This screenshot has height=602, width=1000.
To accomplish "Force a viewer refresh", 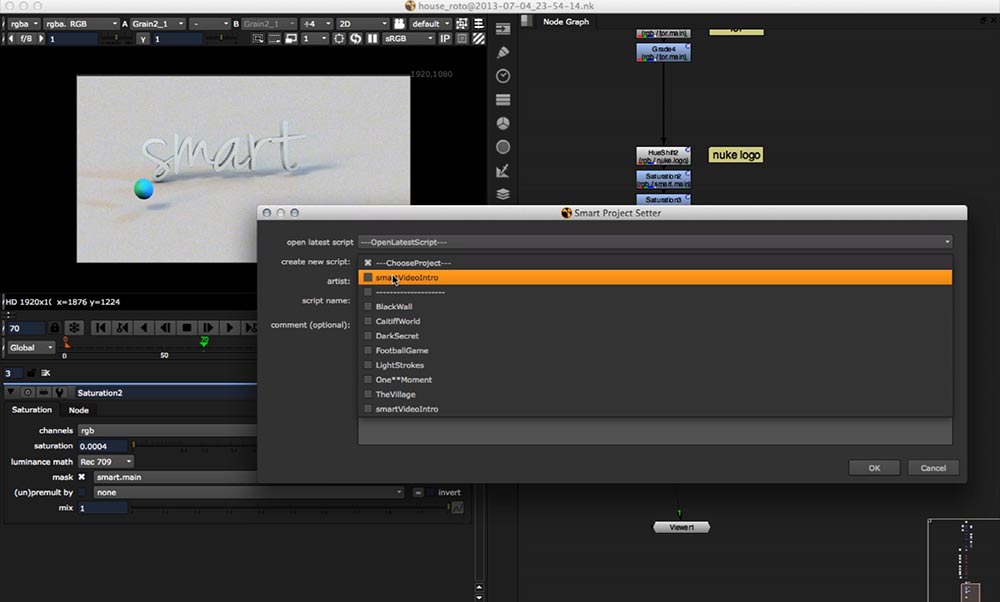I will coord(355,39).
